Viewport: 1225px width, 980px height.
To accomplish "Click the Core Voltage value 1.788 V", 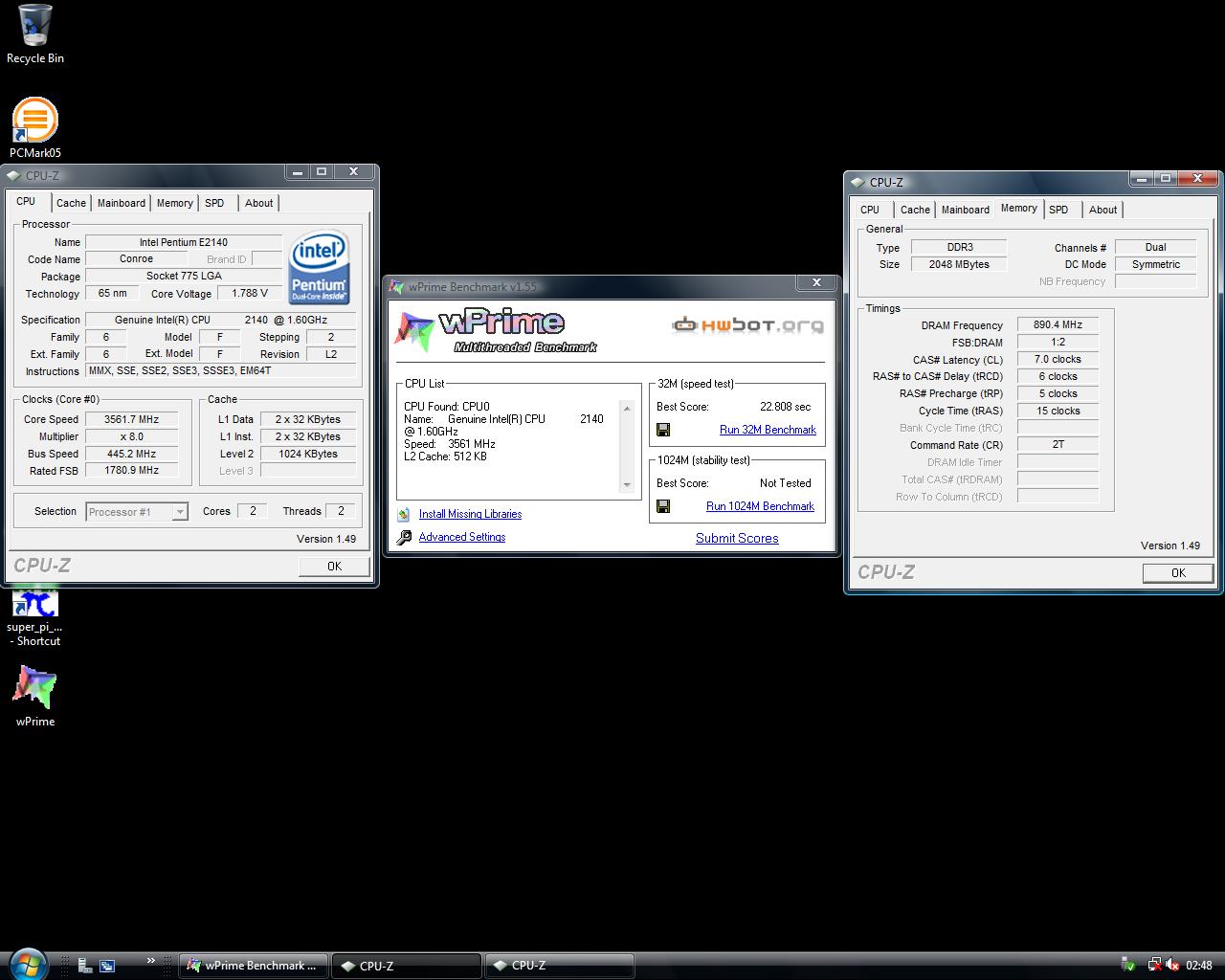I will [250, 294].
